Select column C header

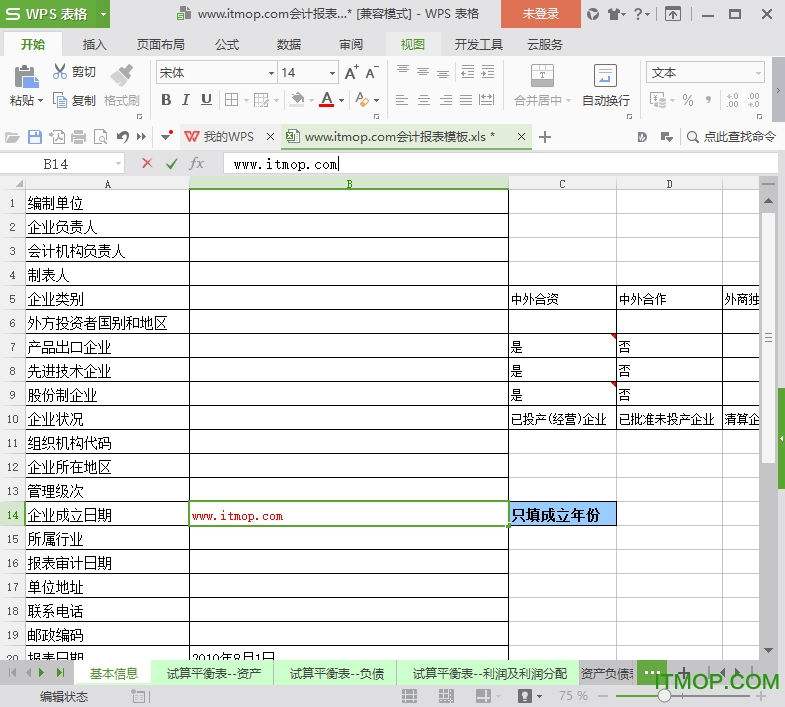click(x=562, y=184)
